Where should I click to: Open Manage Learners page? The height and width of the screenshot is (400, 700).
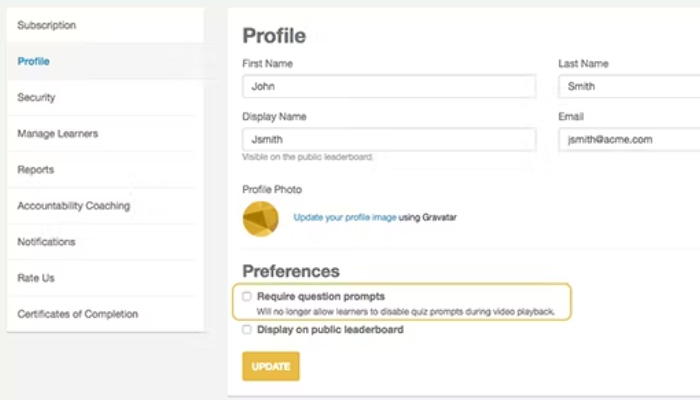57,133
